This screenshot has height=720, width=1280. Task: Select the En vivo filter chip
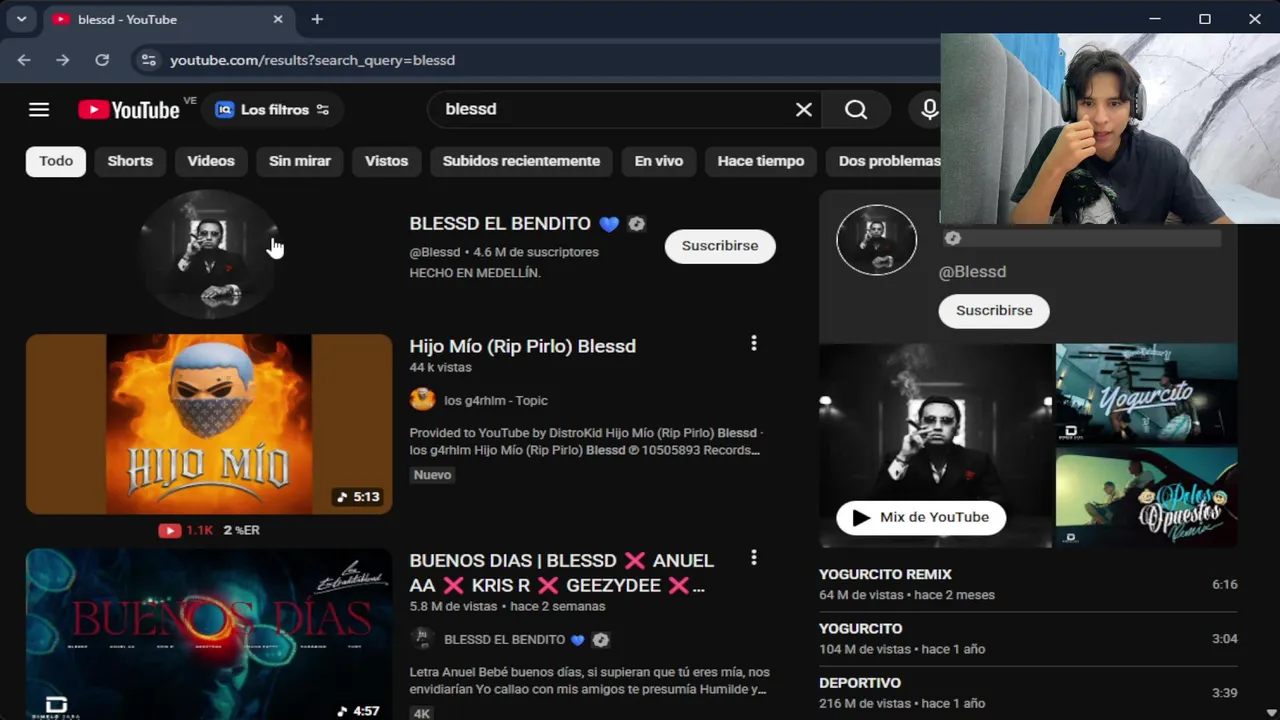[659, 161]
